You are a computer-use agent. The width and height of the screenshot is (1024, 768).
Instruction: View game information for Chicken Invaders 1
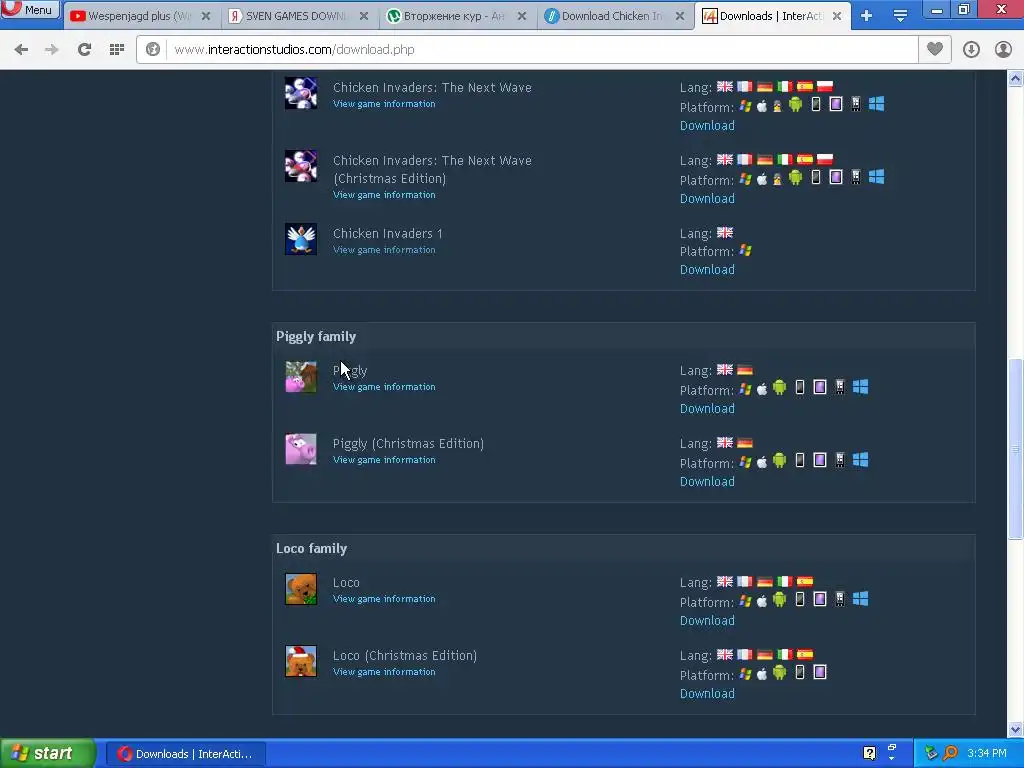click(x=384, y=250)
